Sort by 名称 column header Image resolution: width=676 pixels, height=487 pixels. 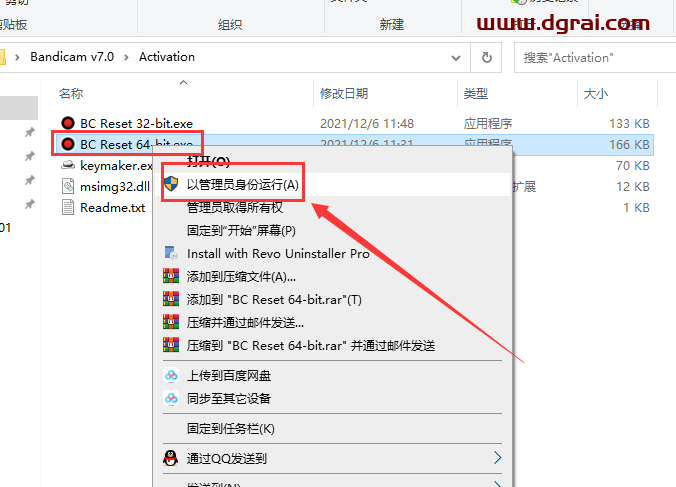[71, 94]
